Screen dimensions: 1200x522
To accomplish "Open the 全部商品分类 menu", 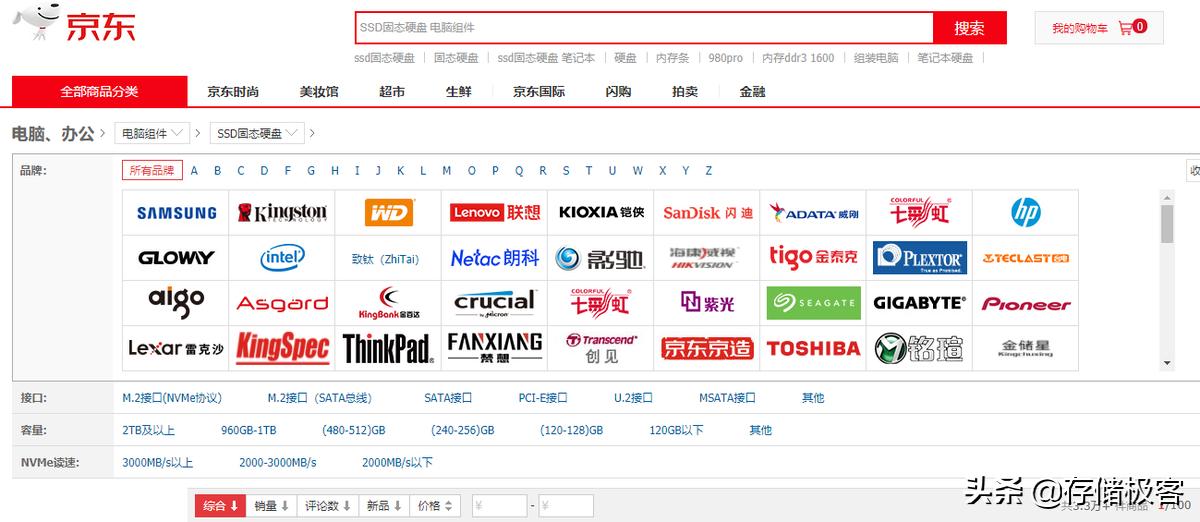I will (x=99, y=91).
